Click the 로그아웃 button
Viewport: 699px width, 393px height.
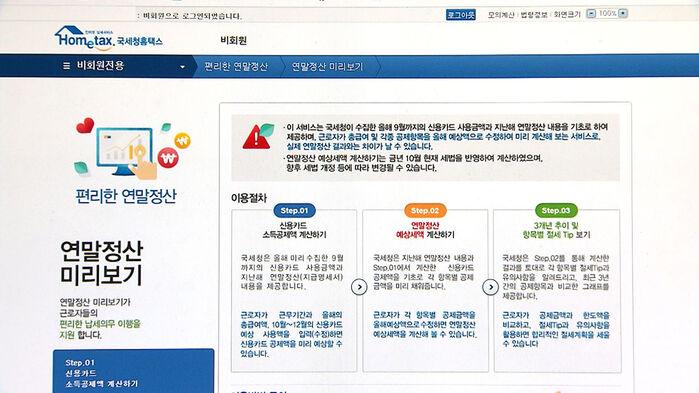coord(461,15)
